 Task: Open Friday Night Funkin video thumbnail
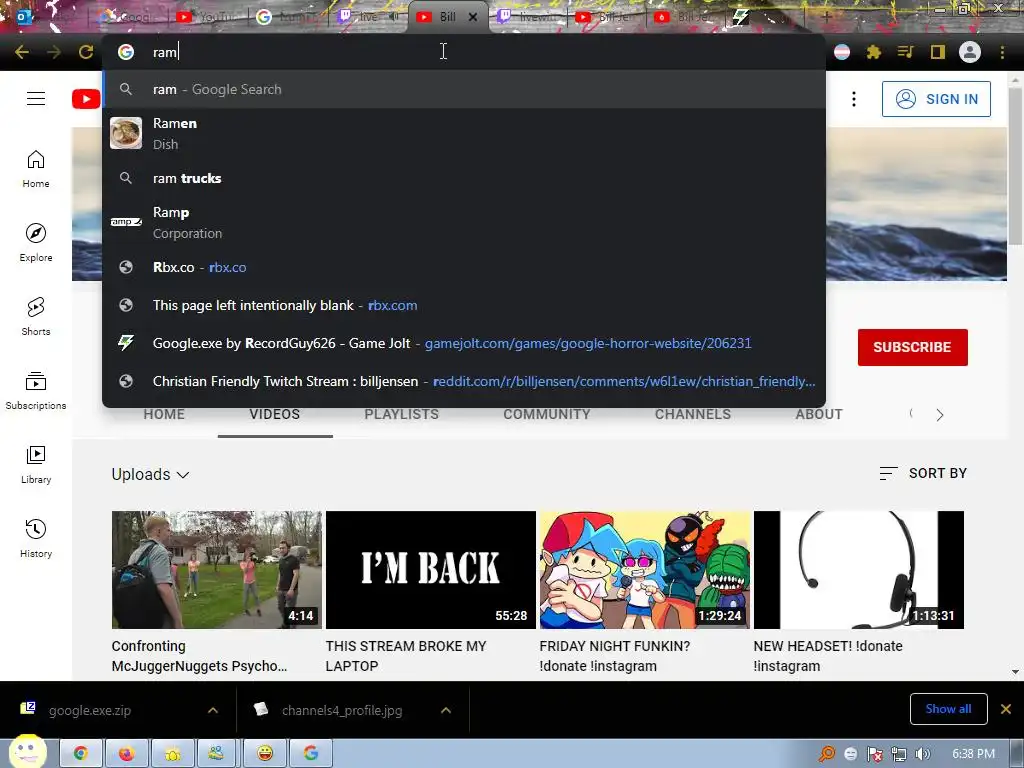coord(645,570)
